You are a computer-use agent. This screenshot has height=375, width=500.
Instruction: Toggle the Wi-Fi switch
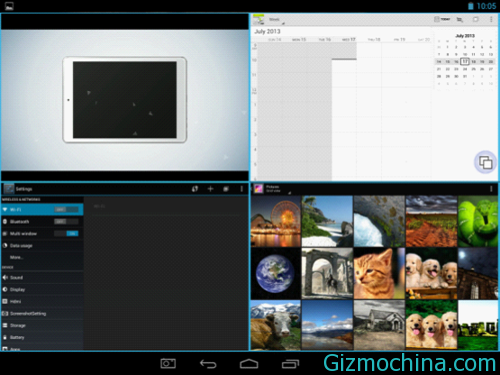pos(66,209)
